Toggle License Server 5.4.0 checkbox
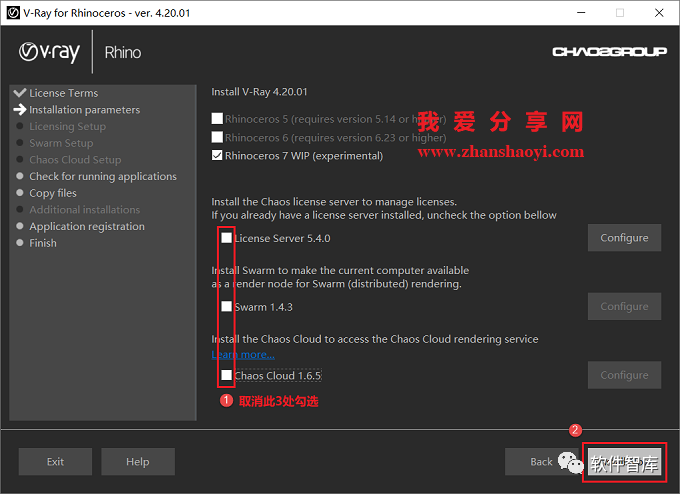 226,238
